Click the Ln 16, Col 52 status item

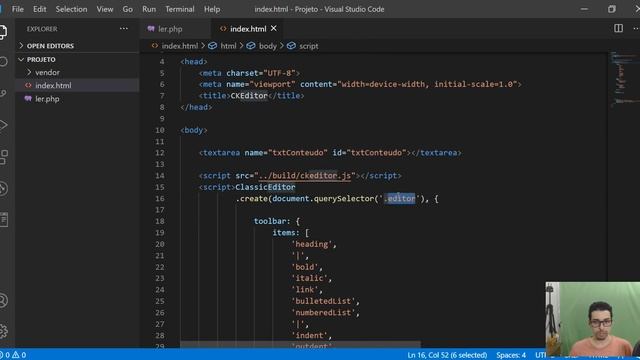pyautogui.click(x=447, y=355)
